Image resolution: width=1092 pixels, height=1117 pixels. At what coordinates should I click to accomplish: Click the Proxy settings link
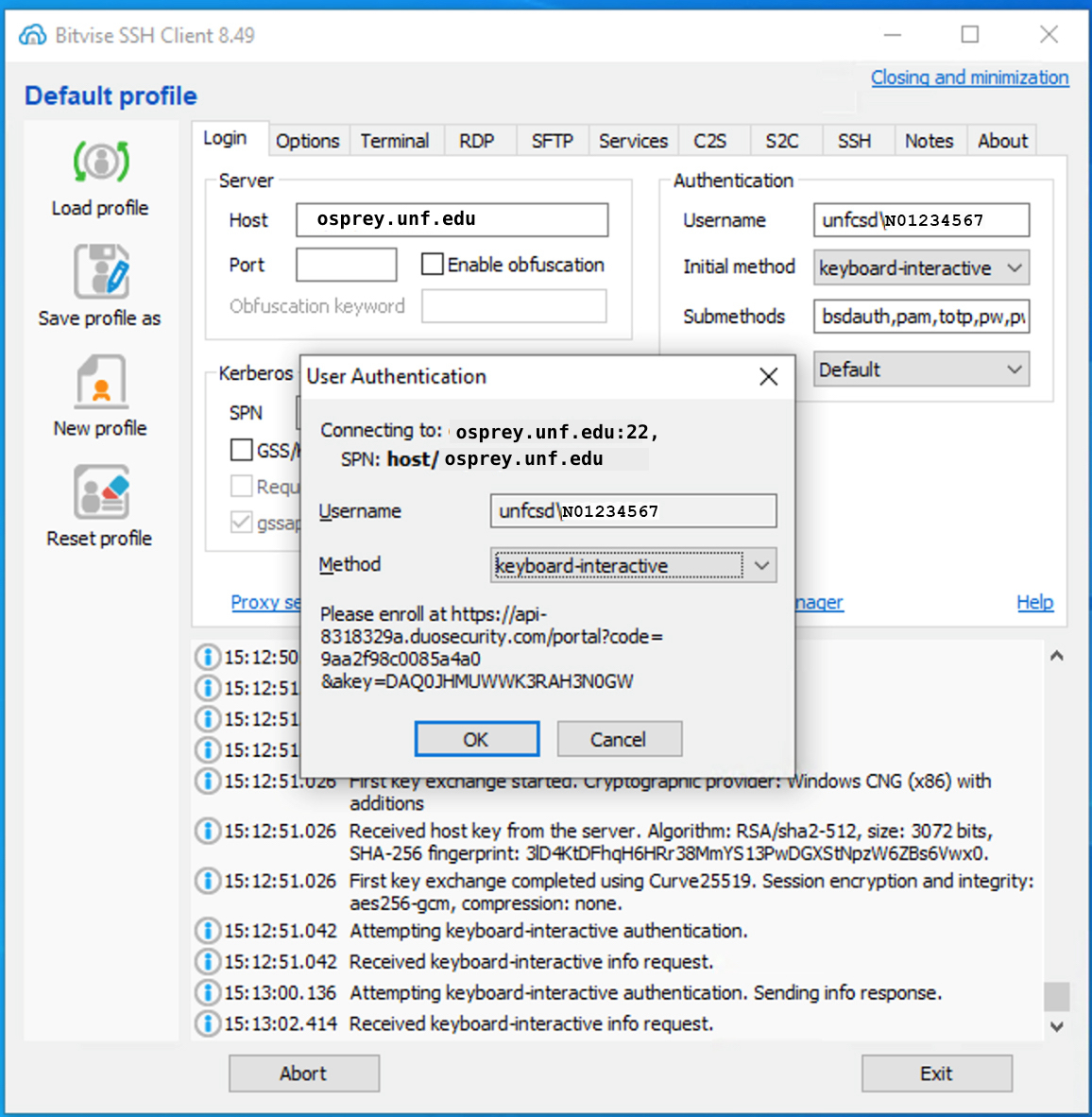pyautogui.click(x=265, y=603)
